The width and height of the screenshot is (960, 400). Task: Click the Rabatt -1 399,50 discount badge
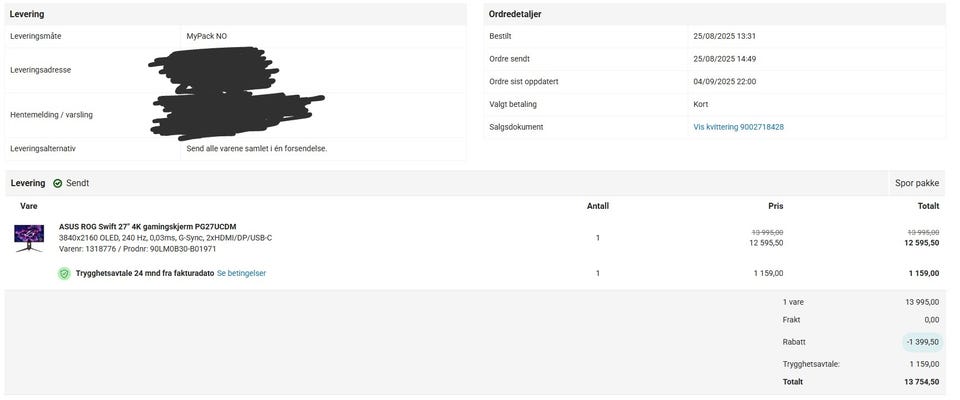click(923, 342)
